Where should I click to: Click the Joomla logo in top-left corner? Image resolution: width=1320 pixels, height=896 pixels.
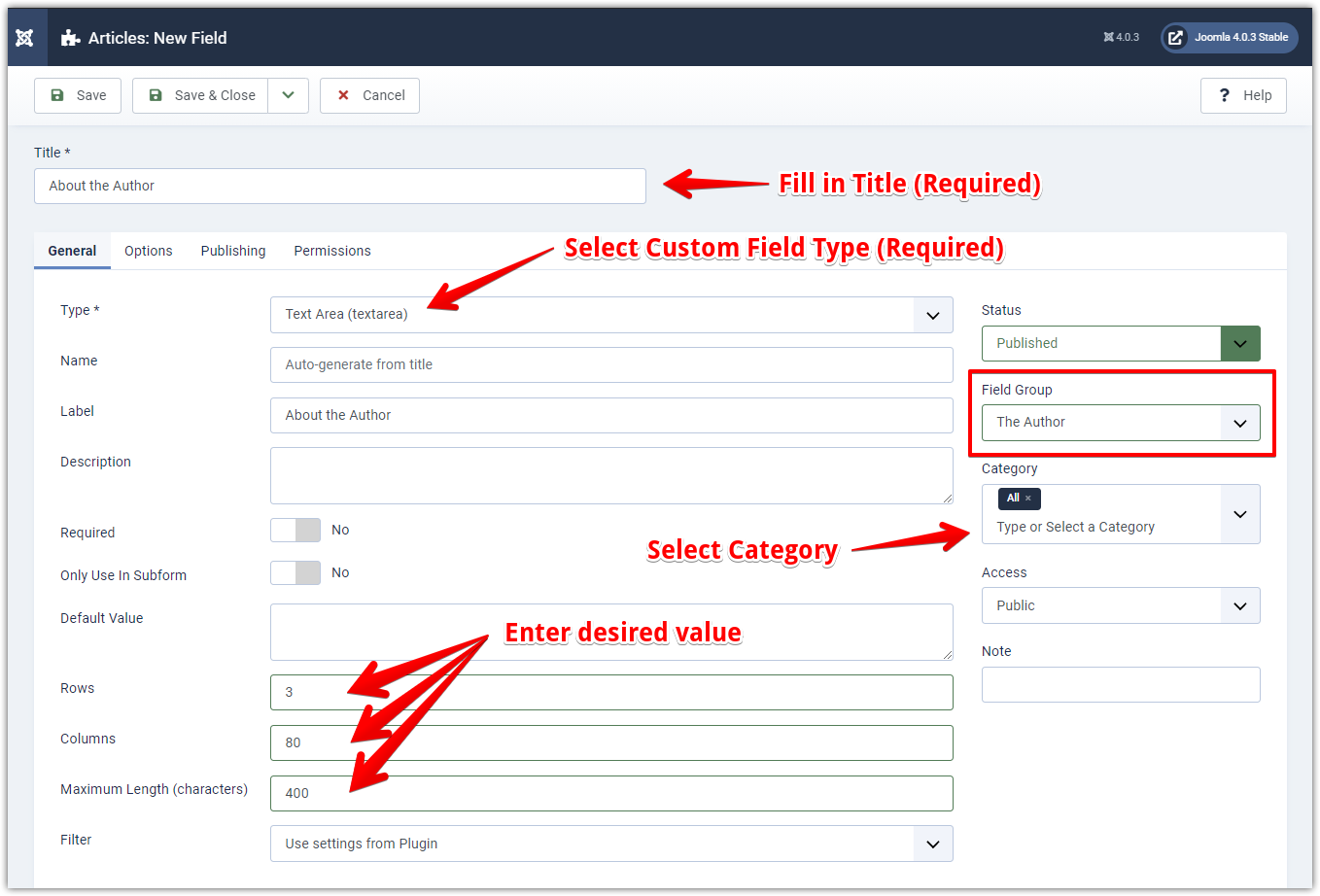click(x=24, y=37)
